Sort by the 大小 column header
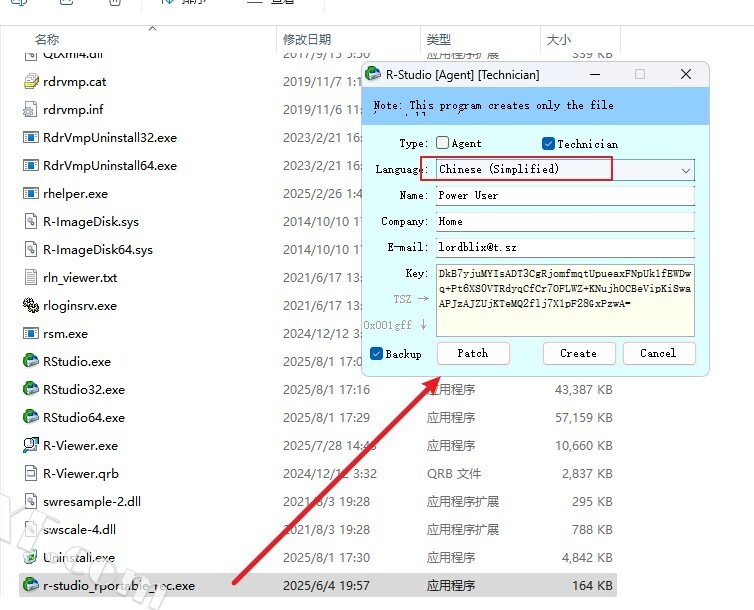Image resolution: width=754 pixels, height=610 pixels. 559,39
